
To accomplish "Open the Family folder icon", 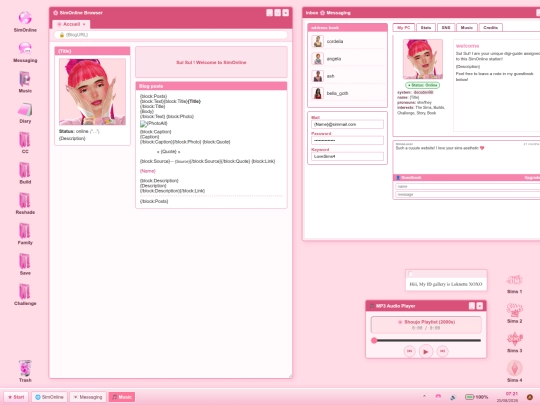I will pyautogui.click(x=25, y=234).
